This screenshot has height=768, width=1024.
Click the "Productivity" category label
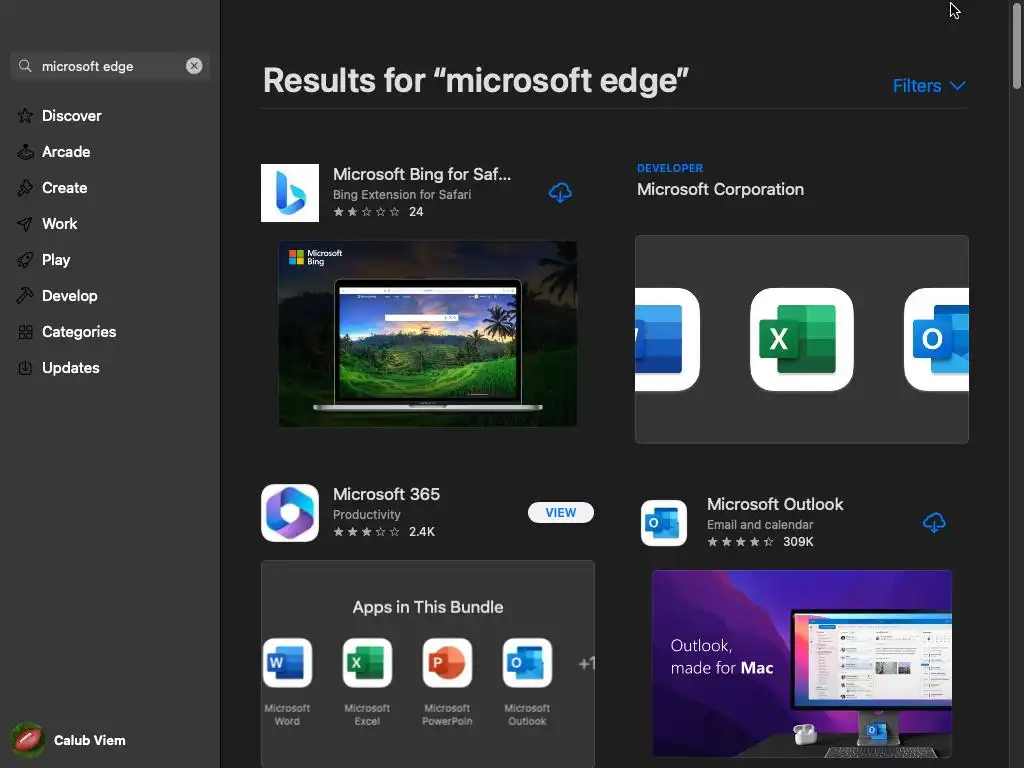[366, 515]
